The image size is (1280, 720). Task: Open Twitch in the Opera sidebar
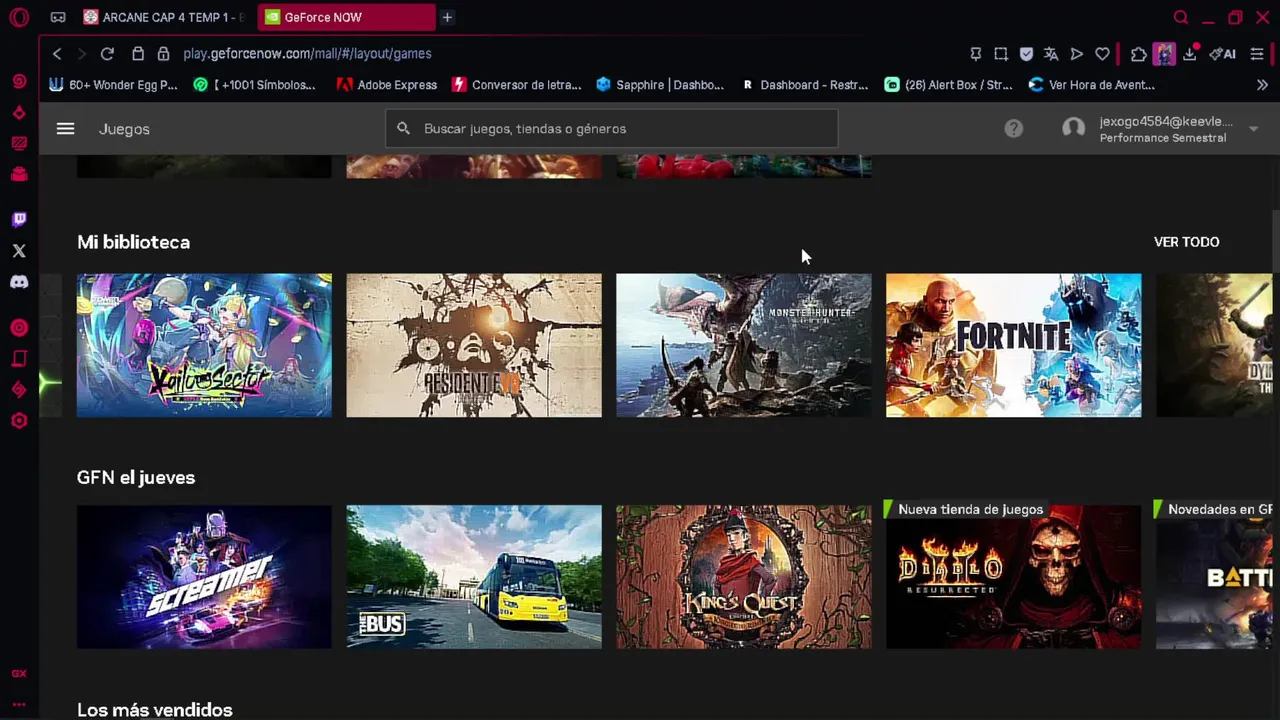(19, 219)
